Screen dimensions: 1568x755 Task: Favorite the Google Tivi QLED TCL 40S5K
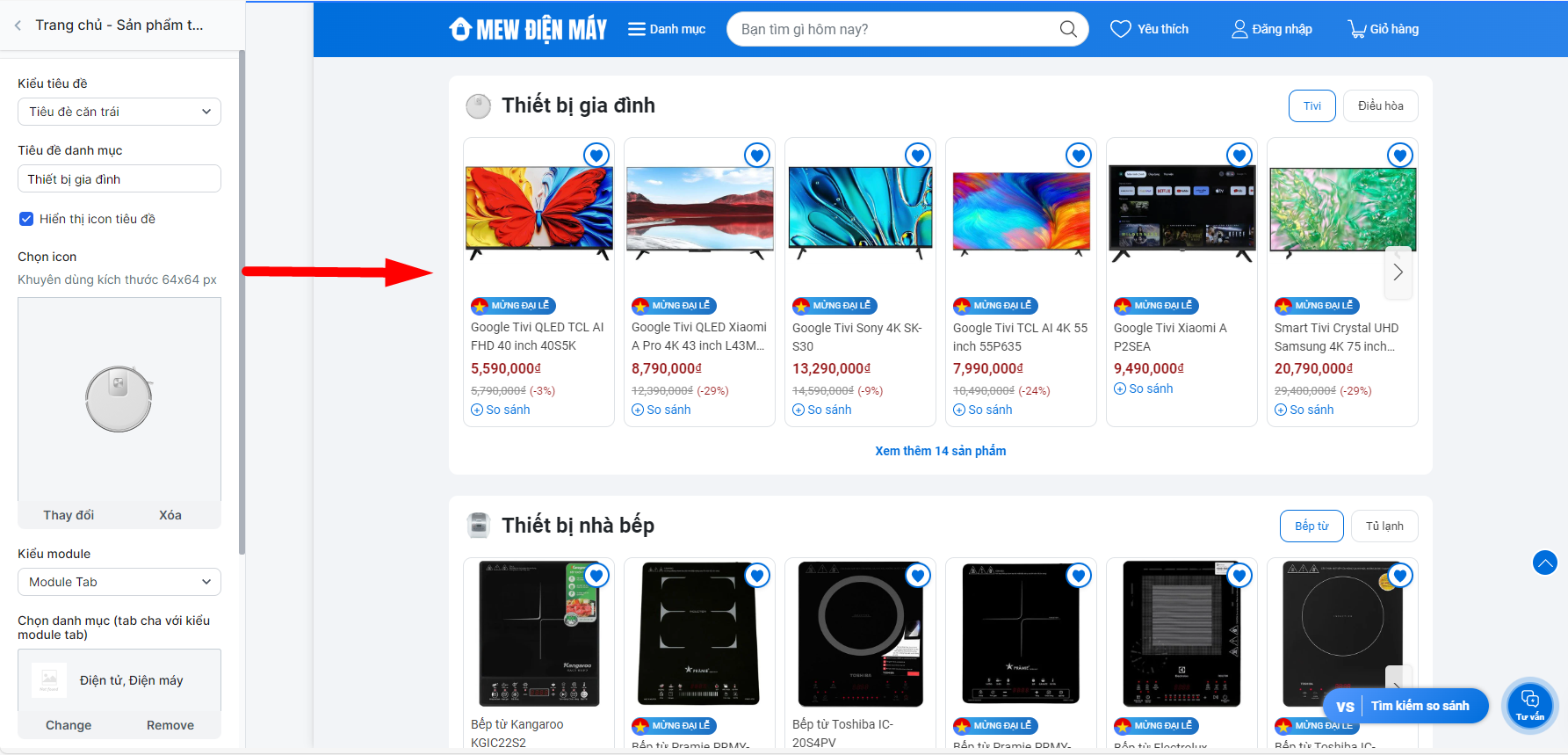[x=596, y=156]
